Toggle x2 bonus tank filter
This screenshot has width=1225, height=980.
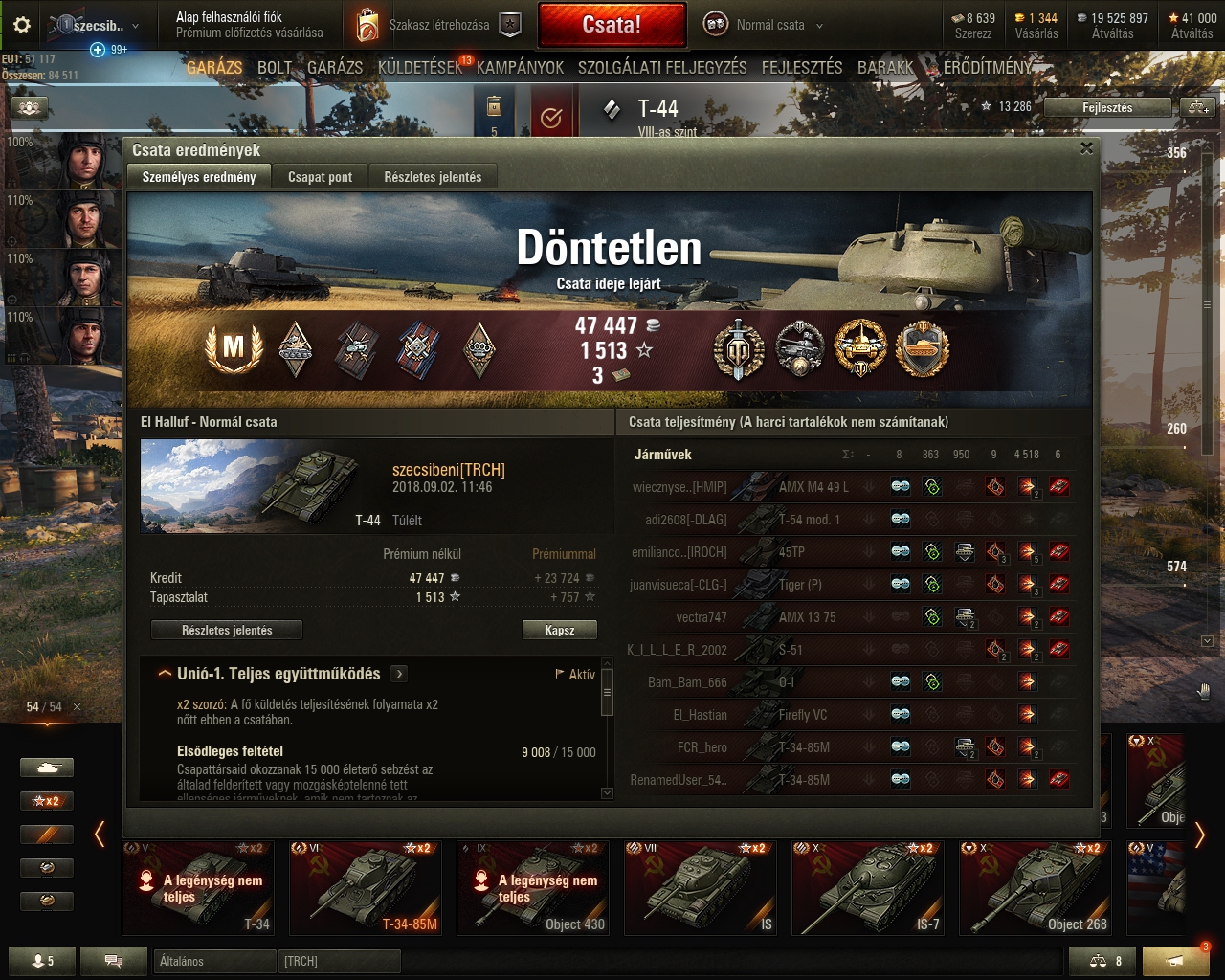[x=47, y=801]
